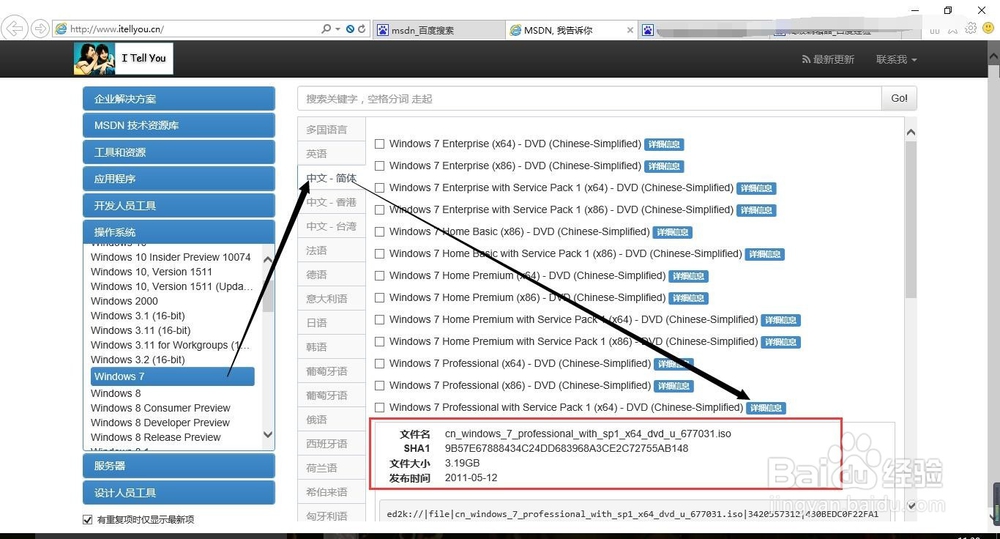
Task: Click the refresh icon in address bar
Action: (x=362, y=29)
